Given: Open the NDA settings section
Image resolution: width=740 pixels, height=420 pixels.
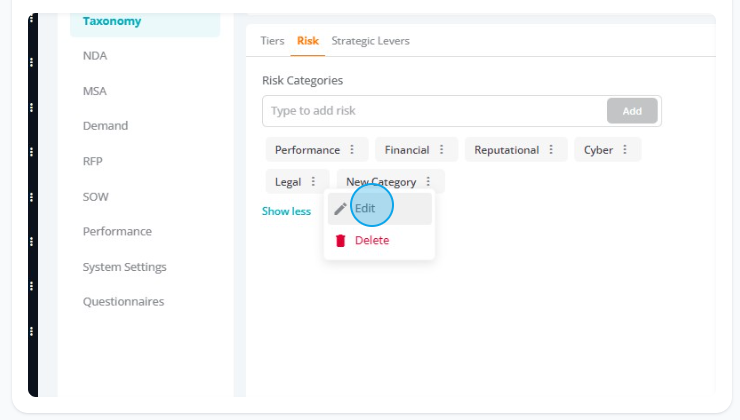Looking at the screenshot, I should tap(95, 56).
